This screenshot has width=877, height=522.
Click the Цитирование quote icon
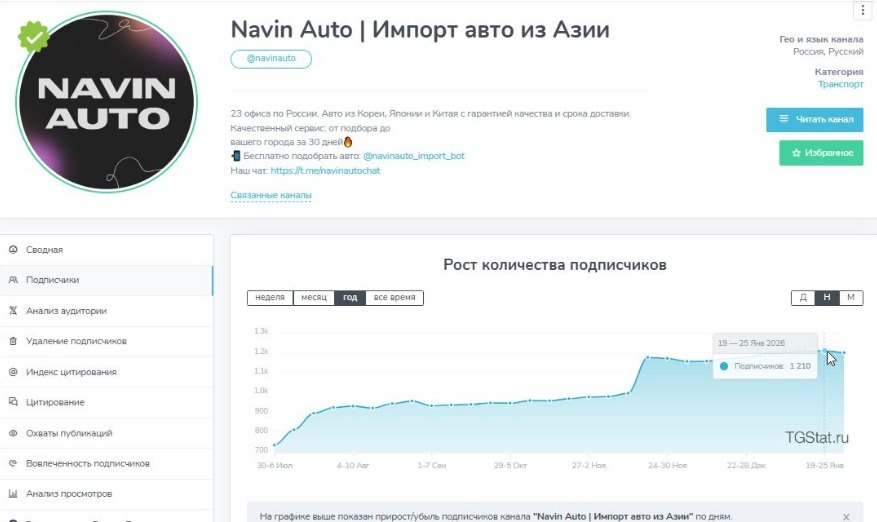(x=13, y=402)
